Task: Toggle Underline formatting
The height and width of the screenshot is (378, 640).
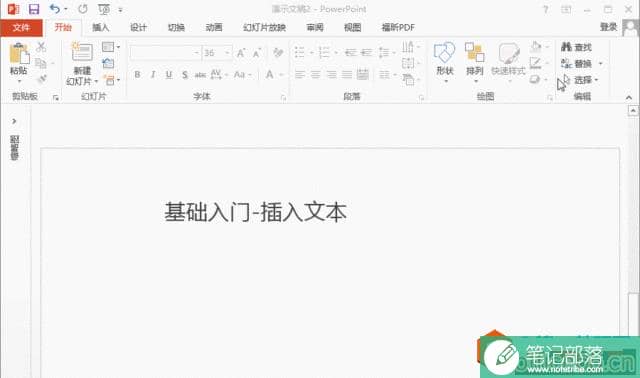Action: point(169,75)
